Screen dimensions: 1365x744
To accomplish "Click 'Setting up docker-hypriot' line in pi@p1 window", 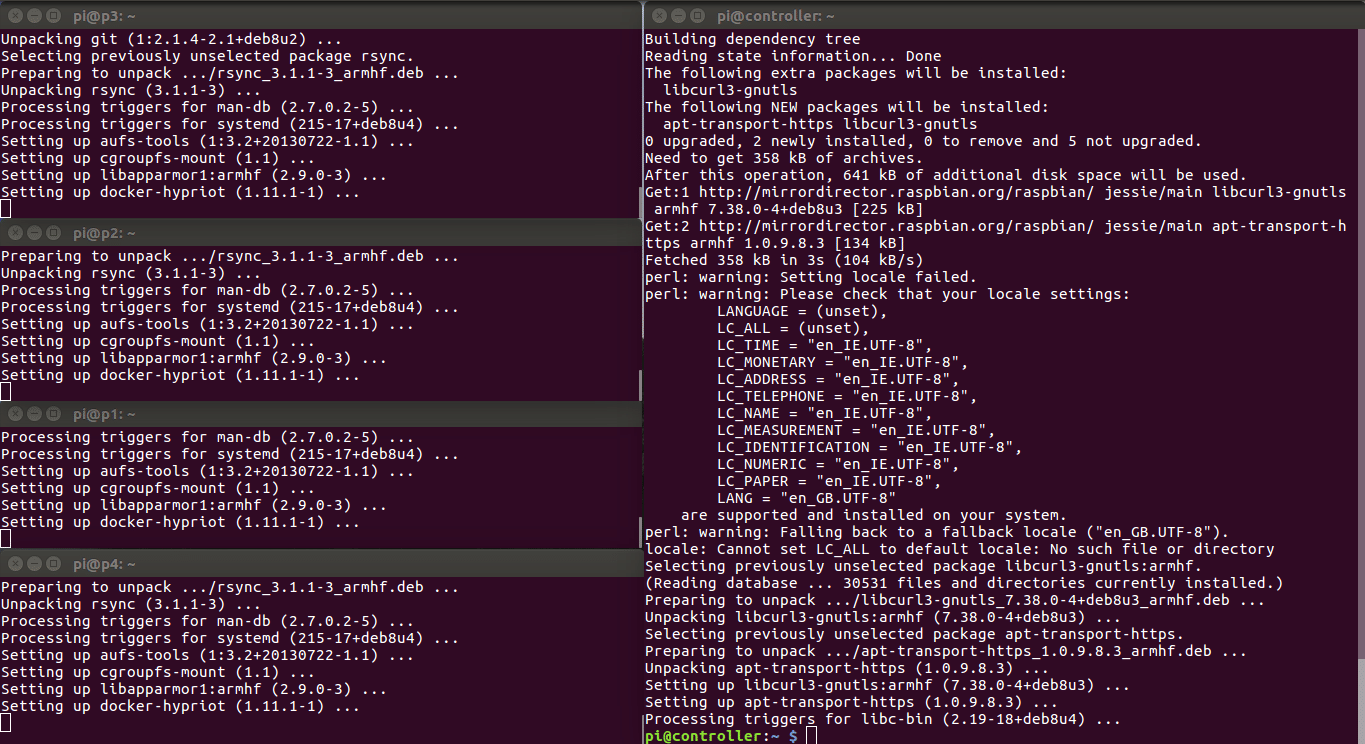I will (181, 522).
